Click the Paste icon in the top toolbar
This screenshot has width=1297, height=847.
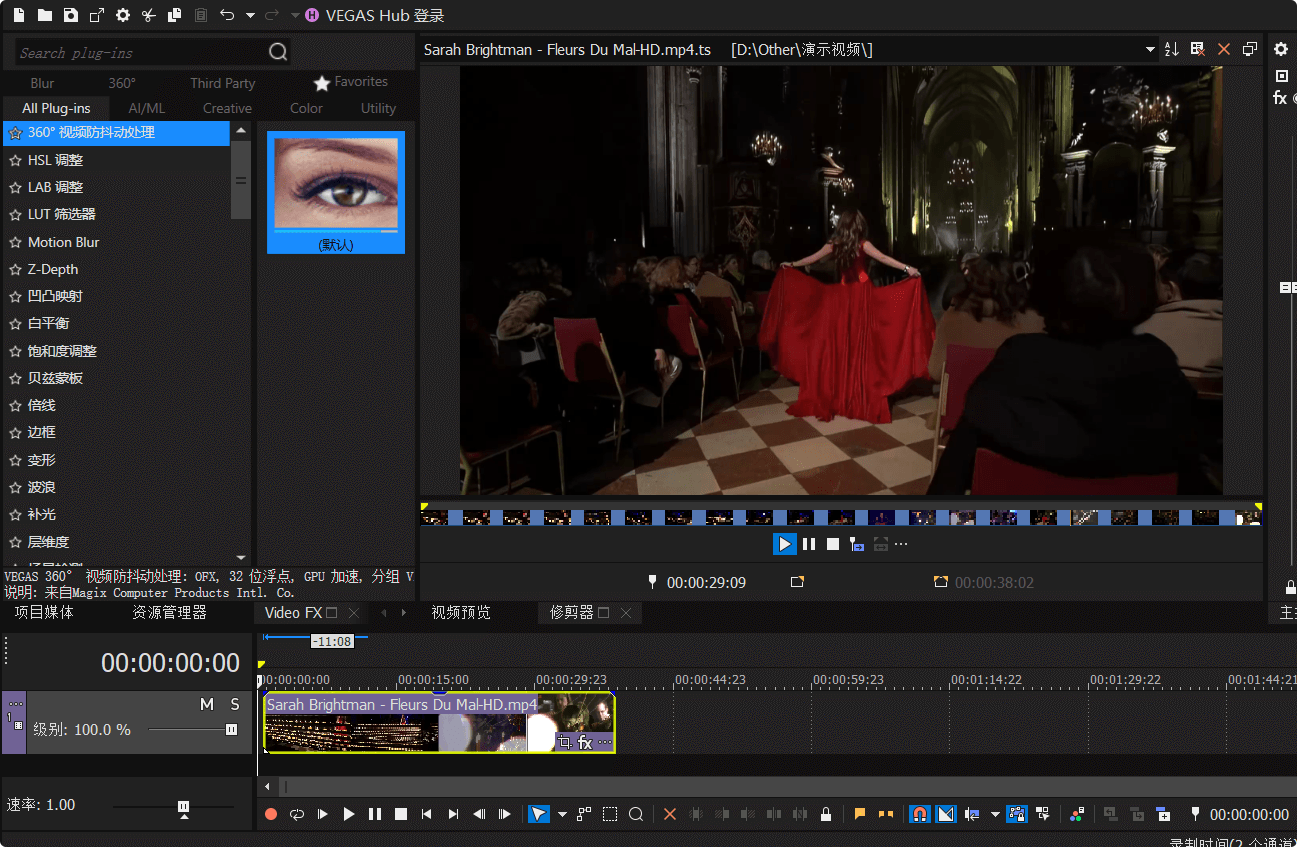point(200,15)
